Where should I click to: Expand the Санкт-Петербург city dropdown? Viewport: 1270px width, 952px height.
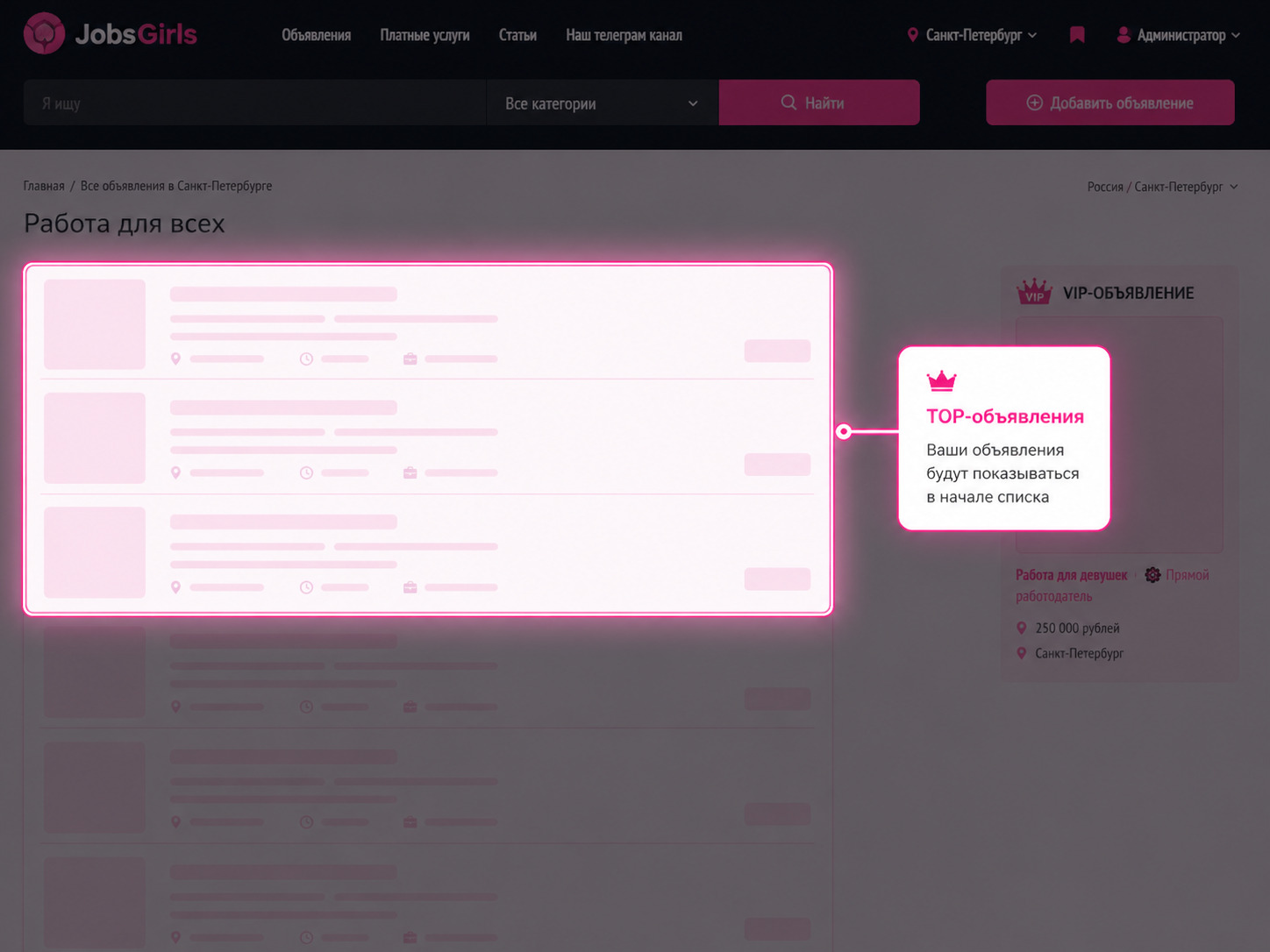[x=981, y=35]
